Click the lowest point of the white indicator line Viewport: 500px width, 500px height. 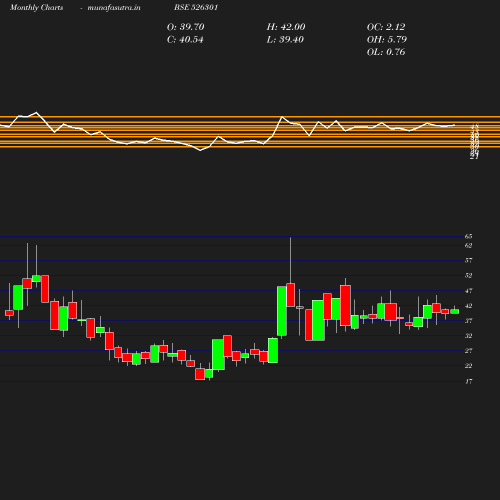(200, 151)
